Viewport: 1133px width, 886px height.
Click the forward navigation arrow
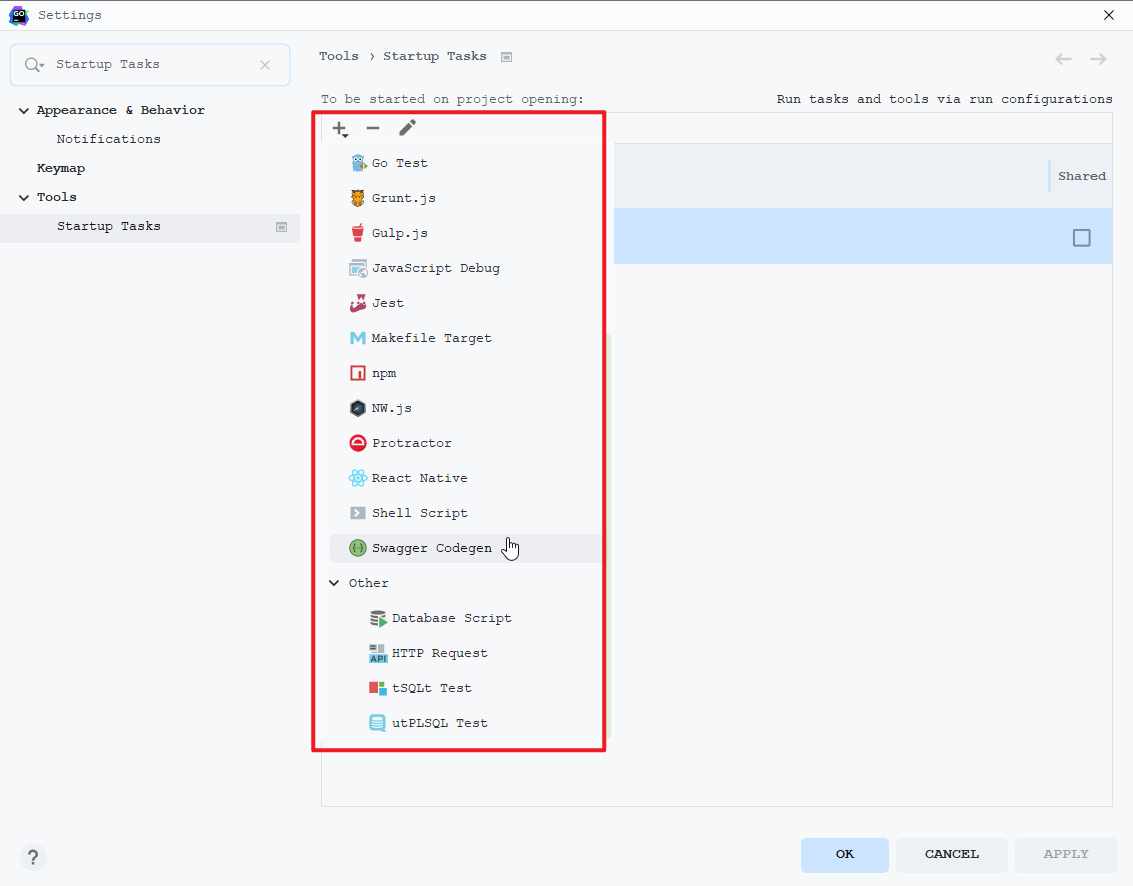1098,59
